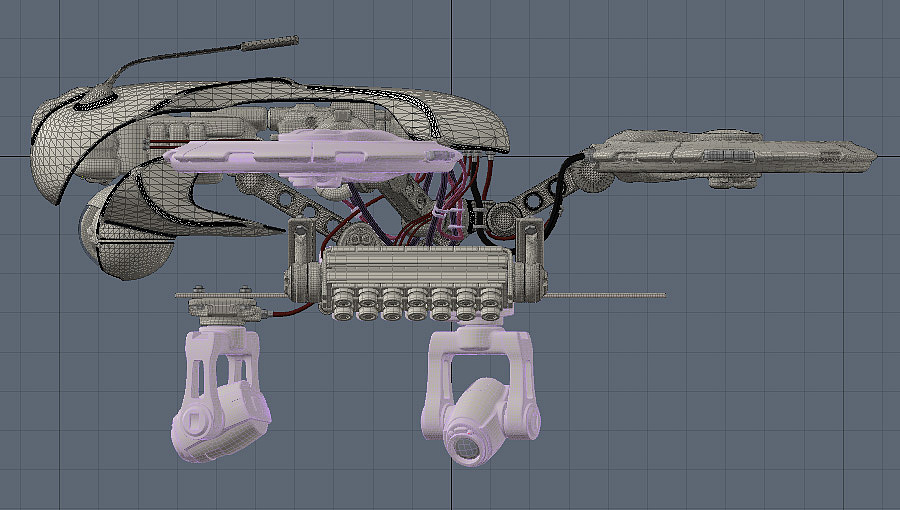Select the thin rod extending right of engine

[x=605, y=295]
